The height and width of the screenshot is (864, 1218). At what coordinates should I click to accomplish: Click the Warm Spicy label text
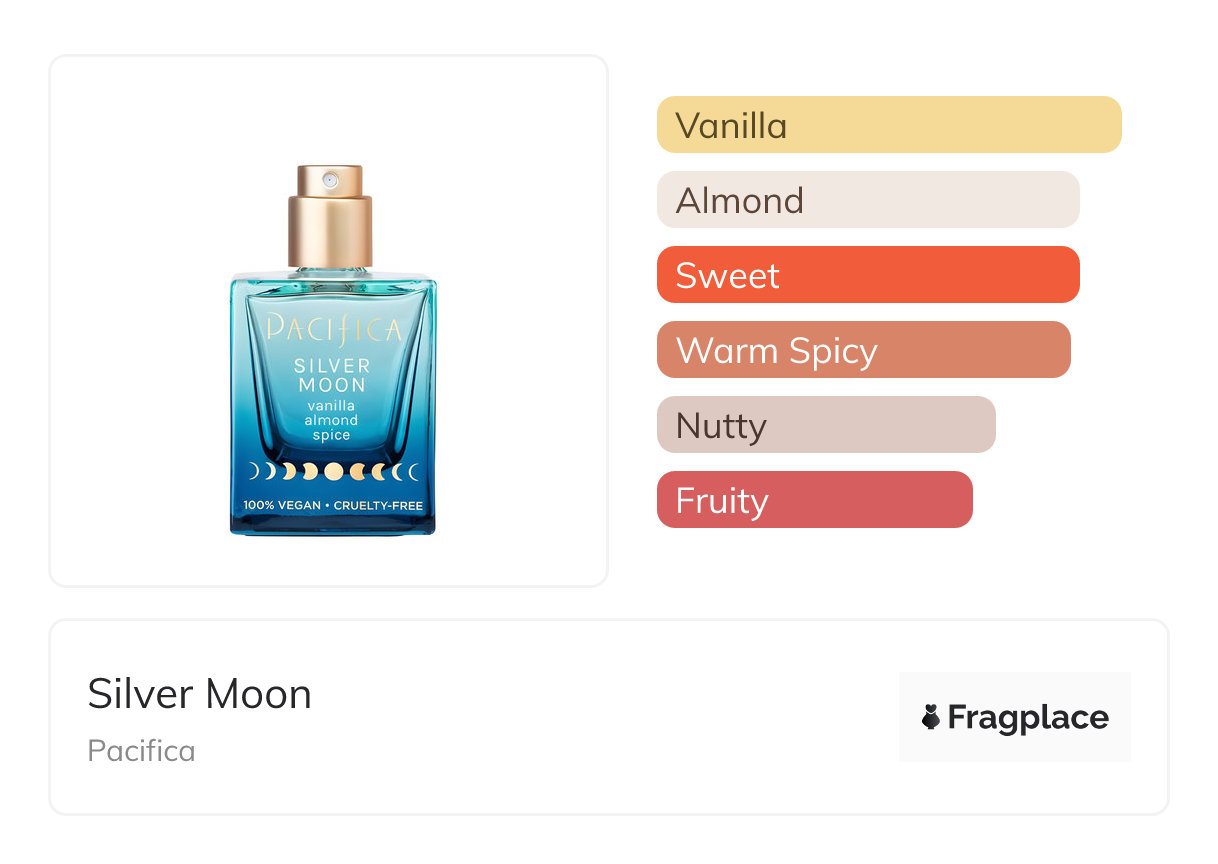[x=777, y=352]
